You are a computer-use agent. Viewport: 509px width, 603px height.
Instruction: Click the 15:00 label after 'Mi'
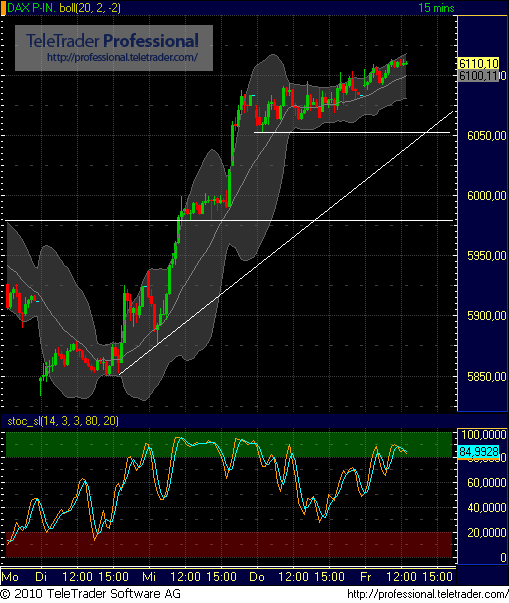[x=221, y=577]
